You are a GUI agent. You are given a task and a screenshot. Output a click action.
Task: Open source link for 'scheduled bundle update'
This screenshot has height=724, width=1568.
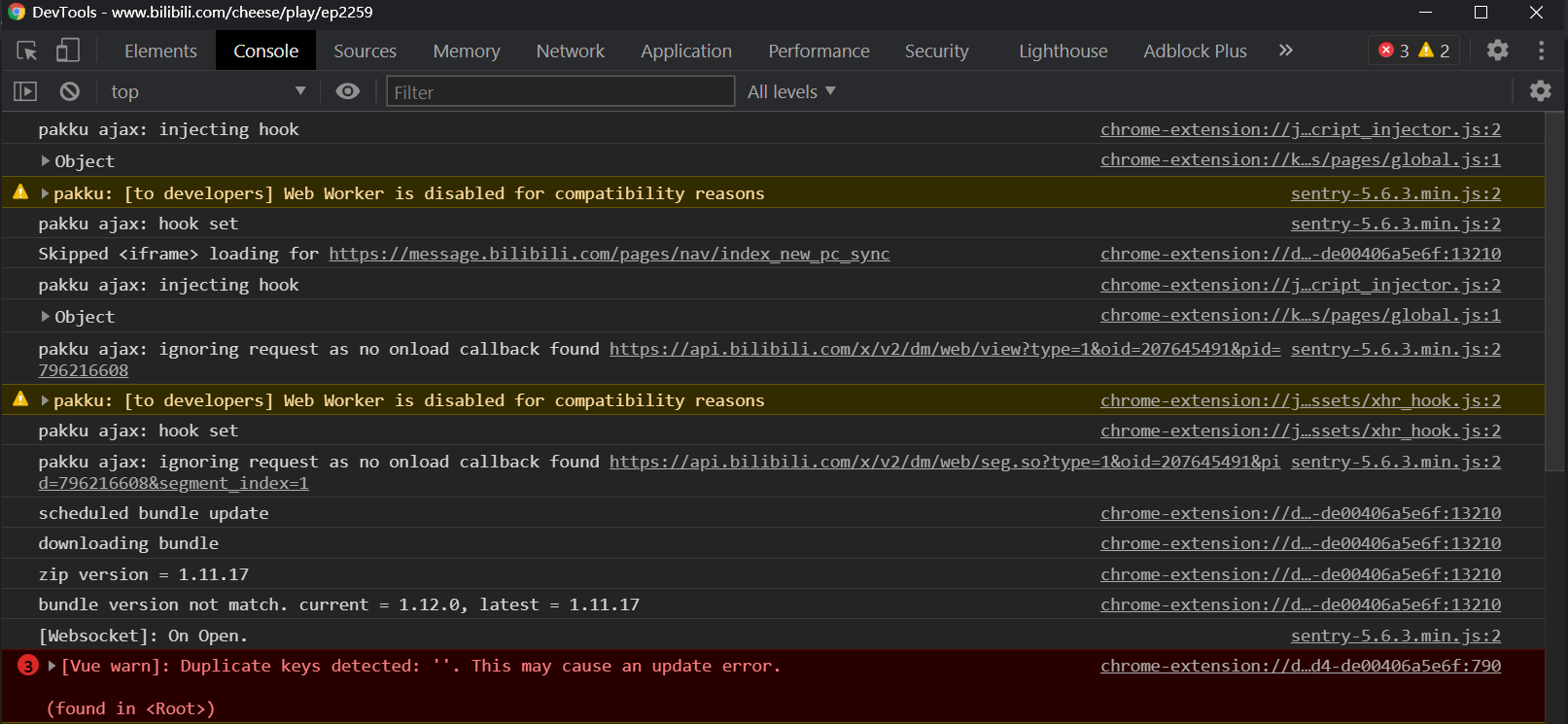(x=1300, y=513)
